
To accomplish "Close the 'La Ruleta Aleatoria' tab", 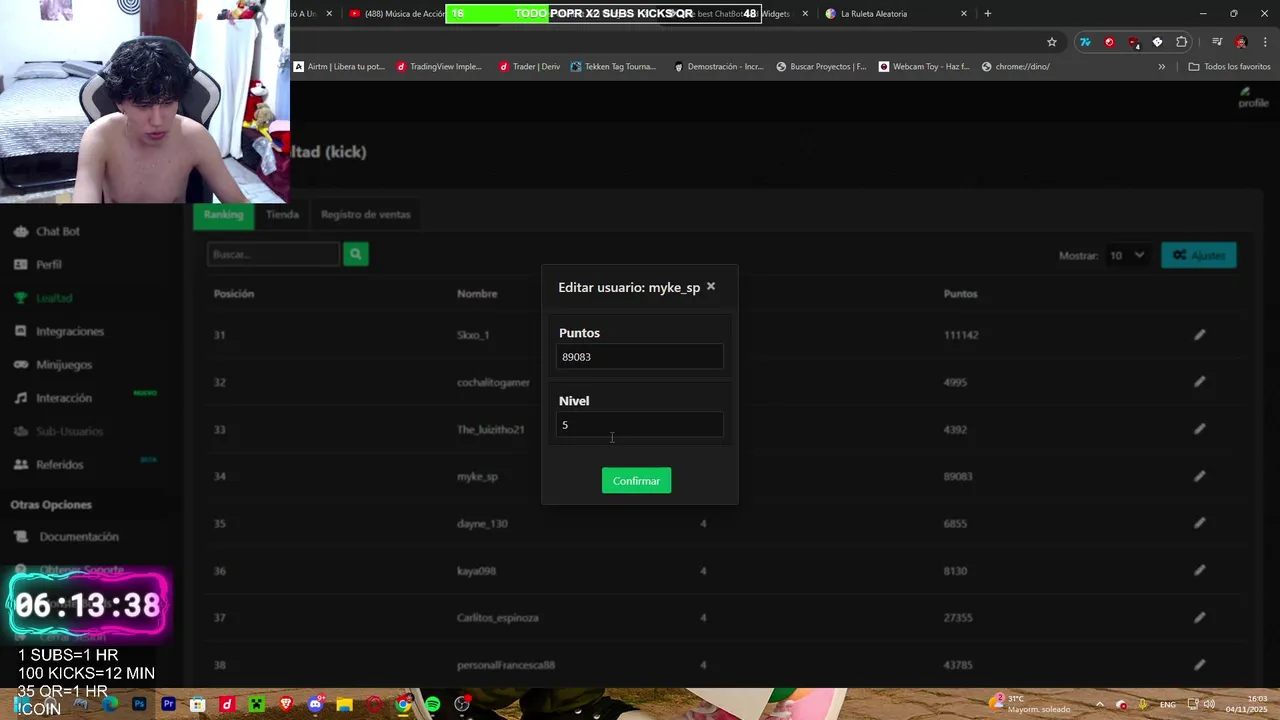I will pos(964,14).
